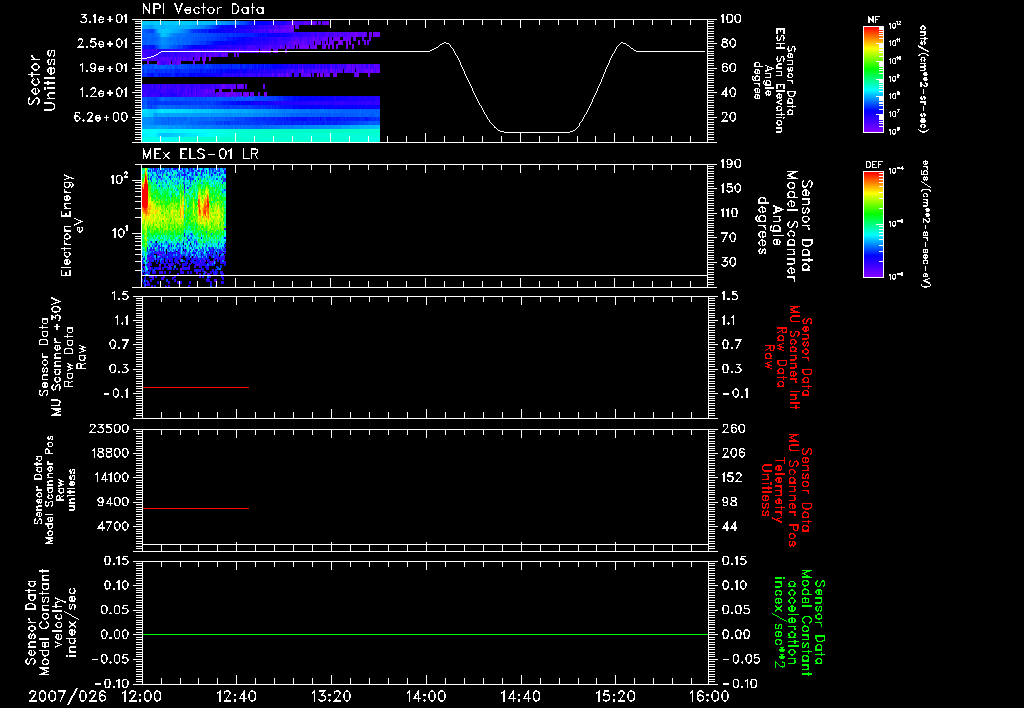Image resolution: width=1024 pixels, height=708 pixels.
Task: Click the red MU Scanner Pos Telemetry label
Action: pyautogui.click(x=786, y=490)
